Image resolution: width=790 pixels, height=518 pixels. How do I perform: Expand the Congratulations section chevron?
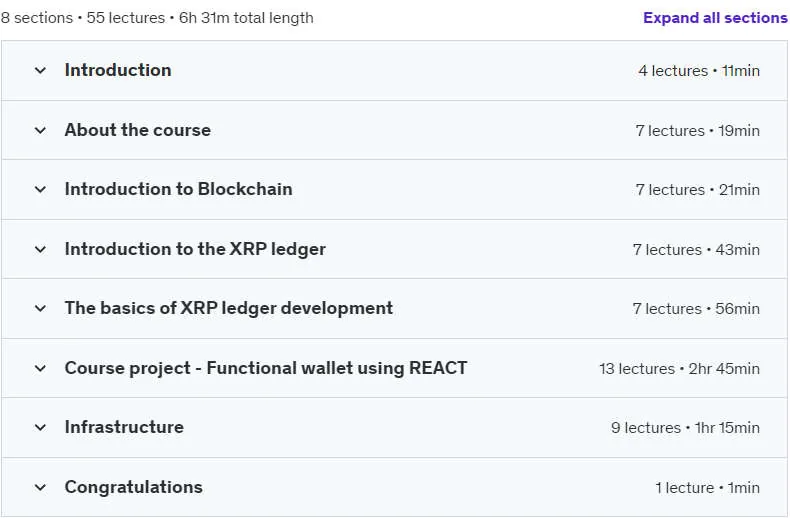(40, 487)
